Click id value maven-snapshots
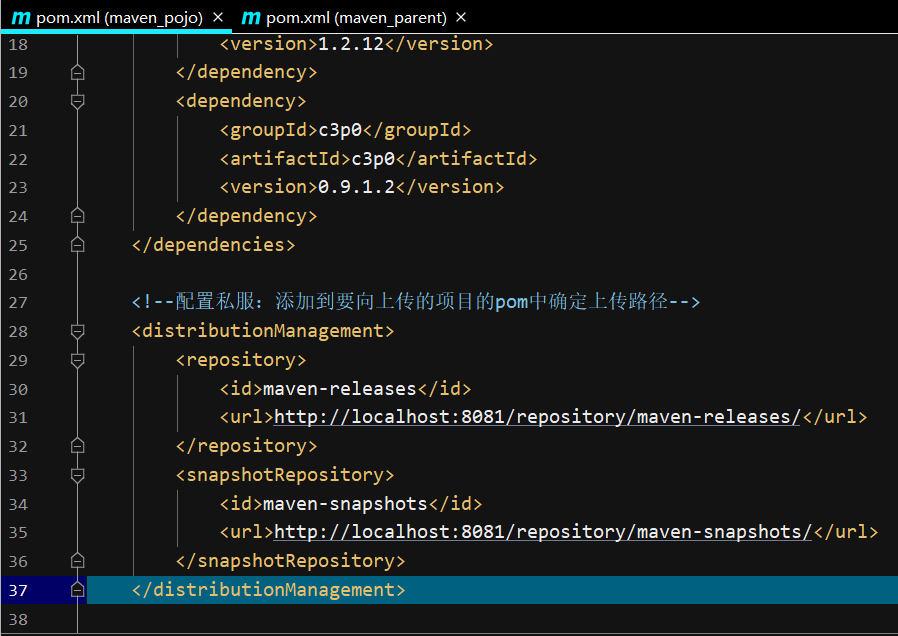 coord(345,504)
